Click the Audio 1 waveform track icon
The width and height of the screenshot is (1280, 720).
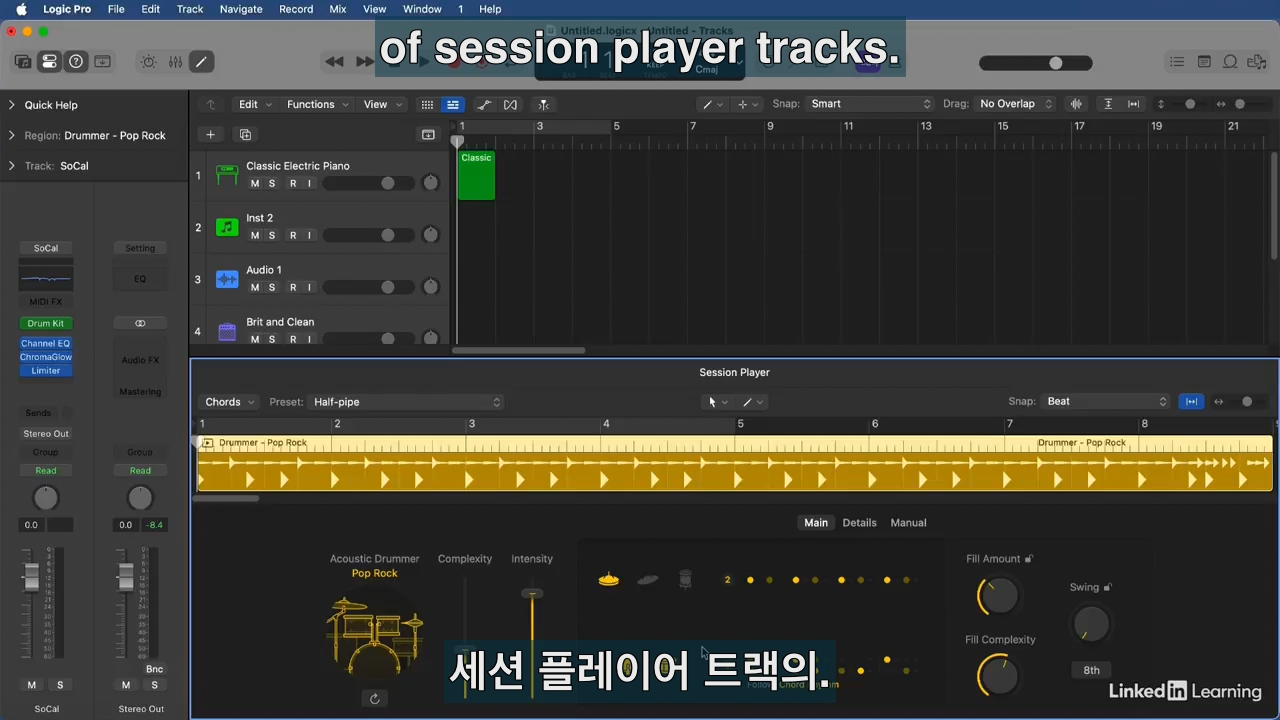[x=227, y=279]
